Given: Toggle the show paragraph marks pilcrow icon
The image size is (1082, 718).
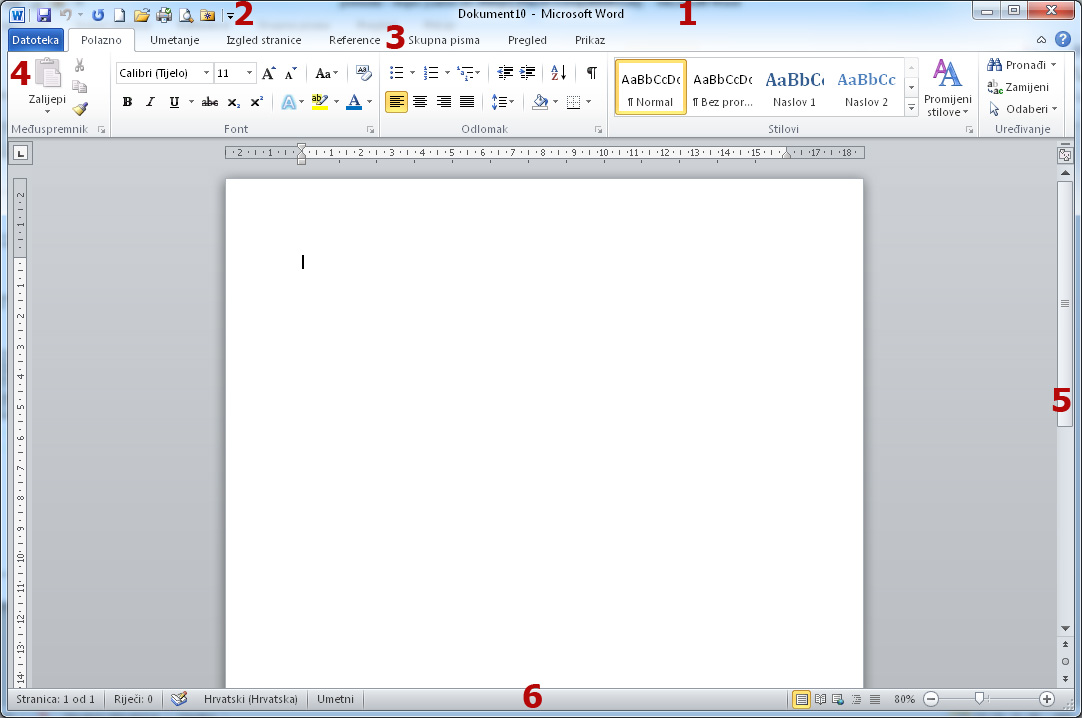Looking at the screenshot, I should coord(592,73).
